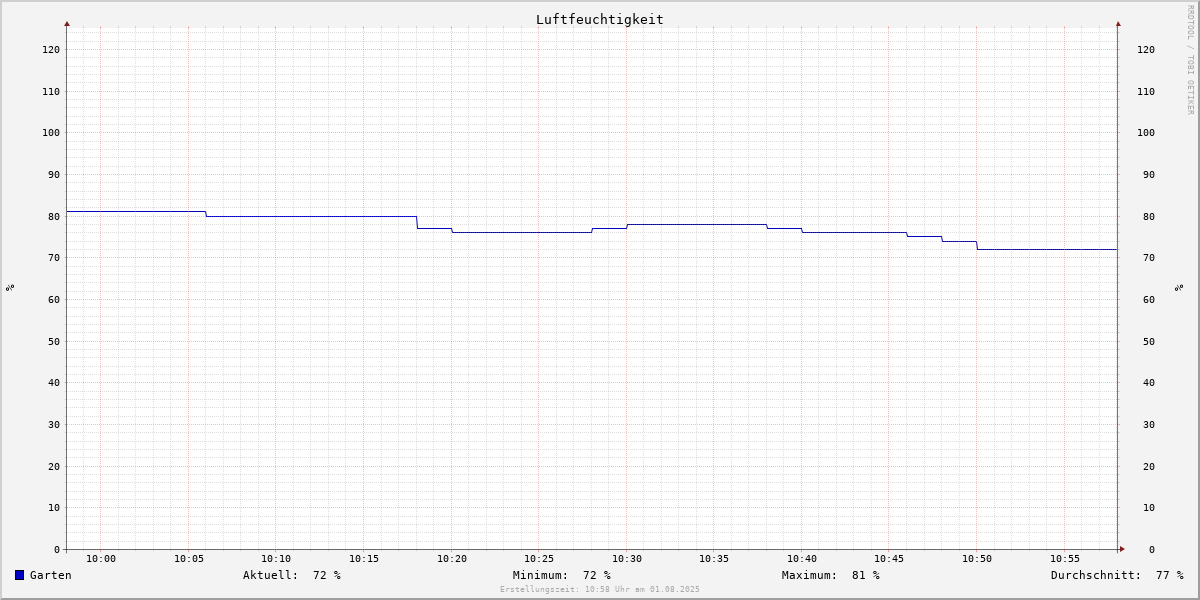This screenshot has width=1200, height=600.
Task: Click the right axis percent unit symbol
Action: (x=1179, y=287)
